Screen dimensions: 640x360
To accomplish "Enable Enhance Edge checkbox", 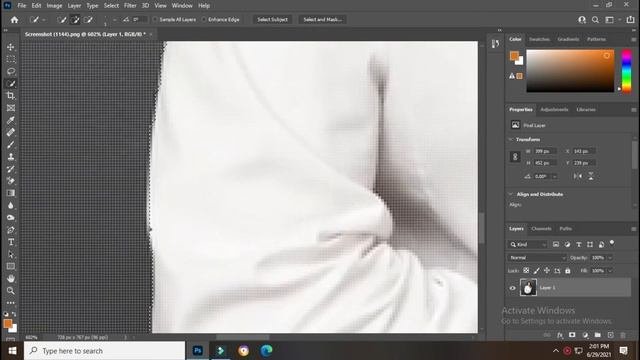I will point(204,20).
